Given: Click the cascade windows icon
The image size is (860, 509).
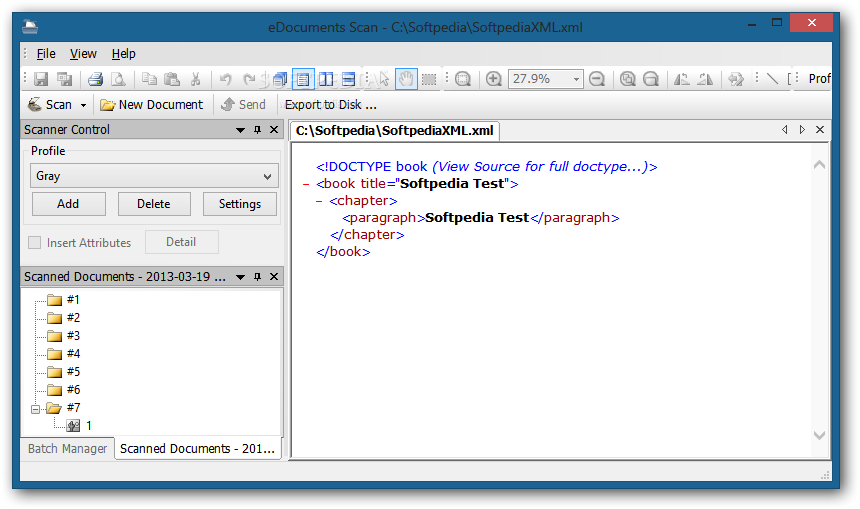Looking at the screenshot, I should pos(280,79).
